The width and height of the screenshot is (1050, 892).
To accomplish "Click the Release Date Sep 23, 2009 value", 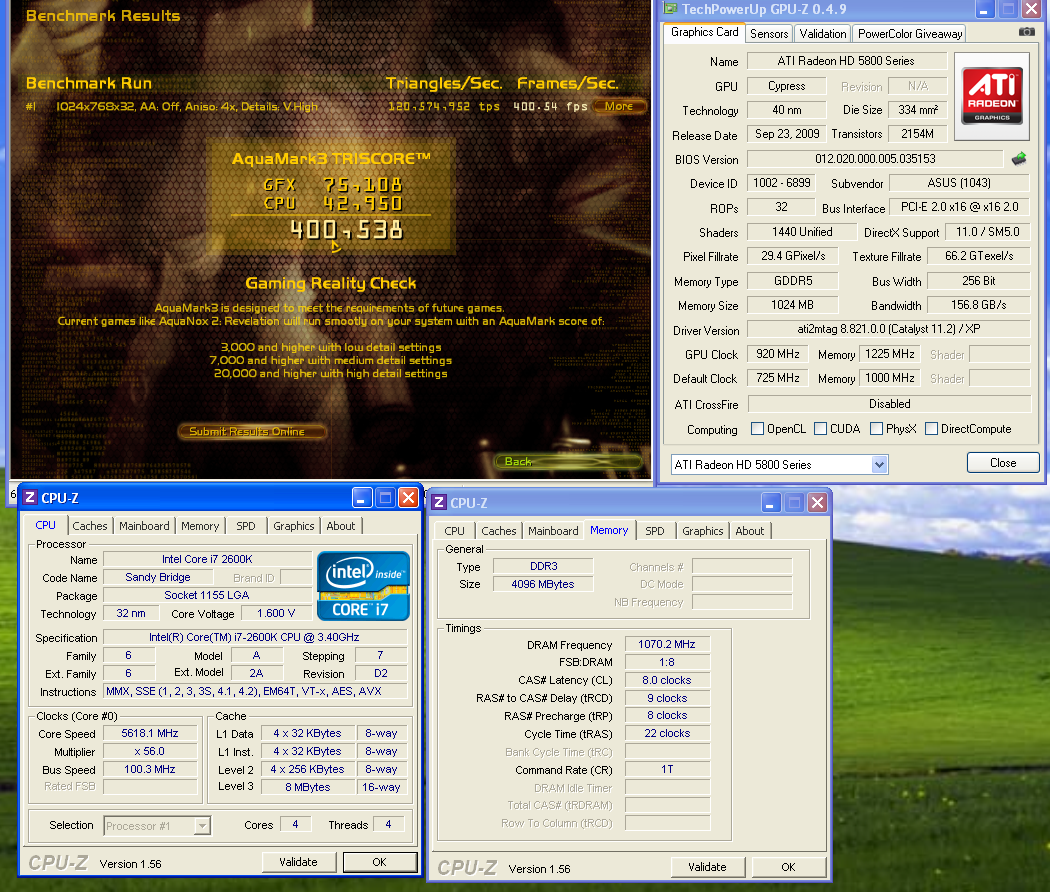I will 787,134.
